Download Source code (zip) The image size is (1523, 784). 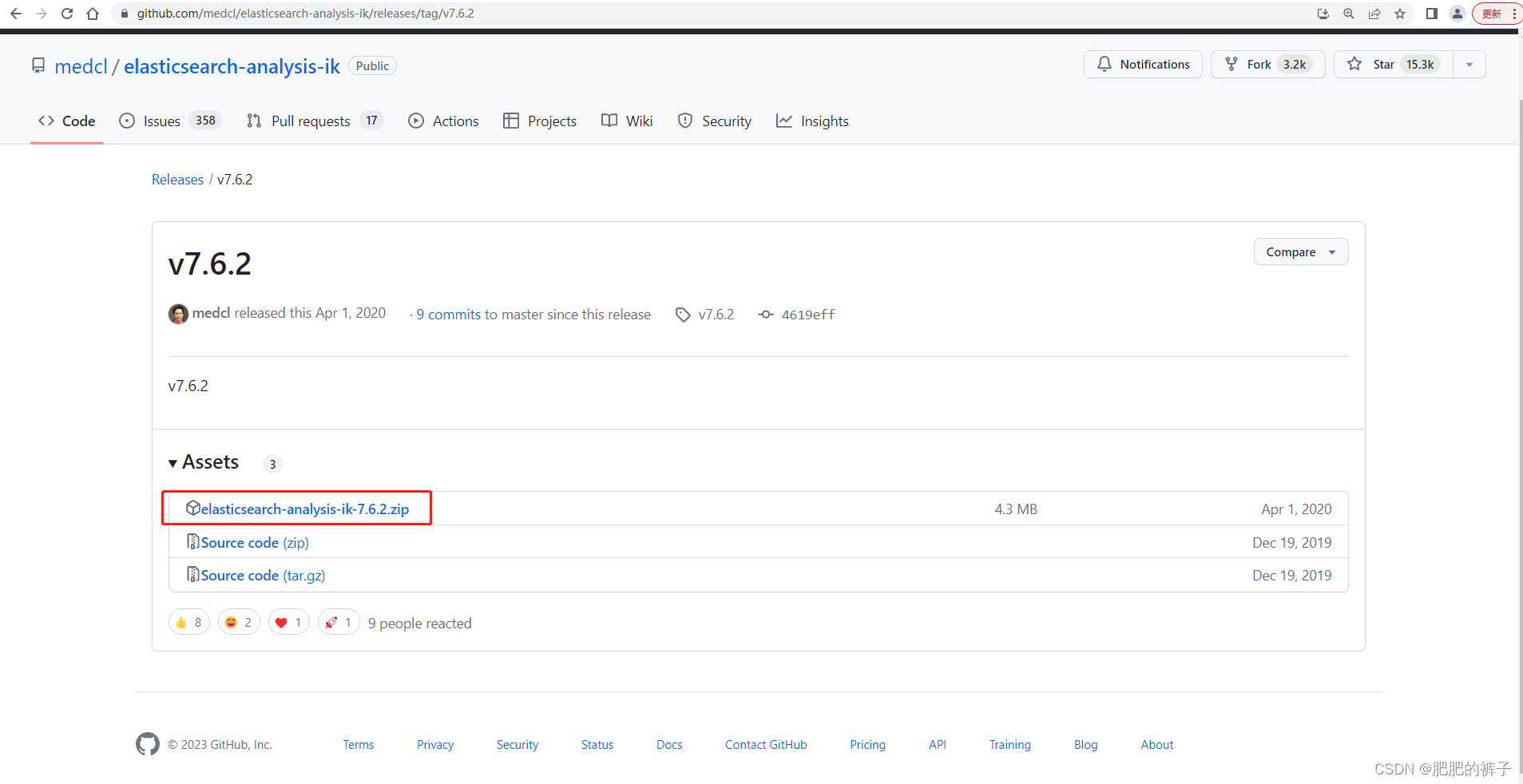pos(255,543)
